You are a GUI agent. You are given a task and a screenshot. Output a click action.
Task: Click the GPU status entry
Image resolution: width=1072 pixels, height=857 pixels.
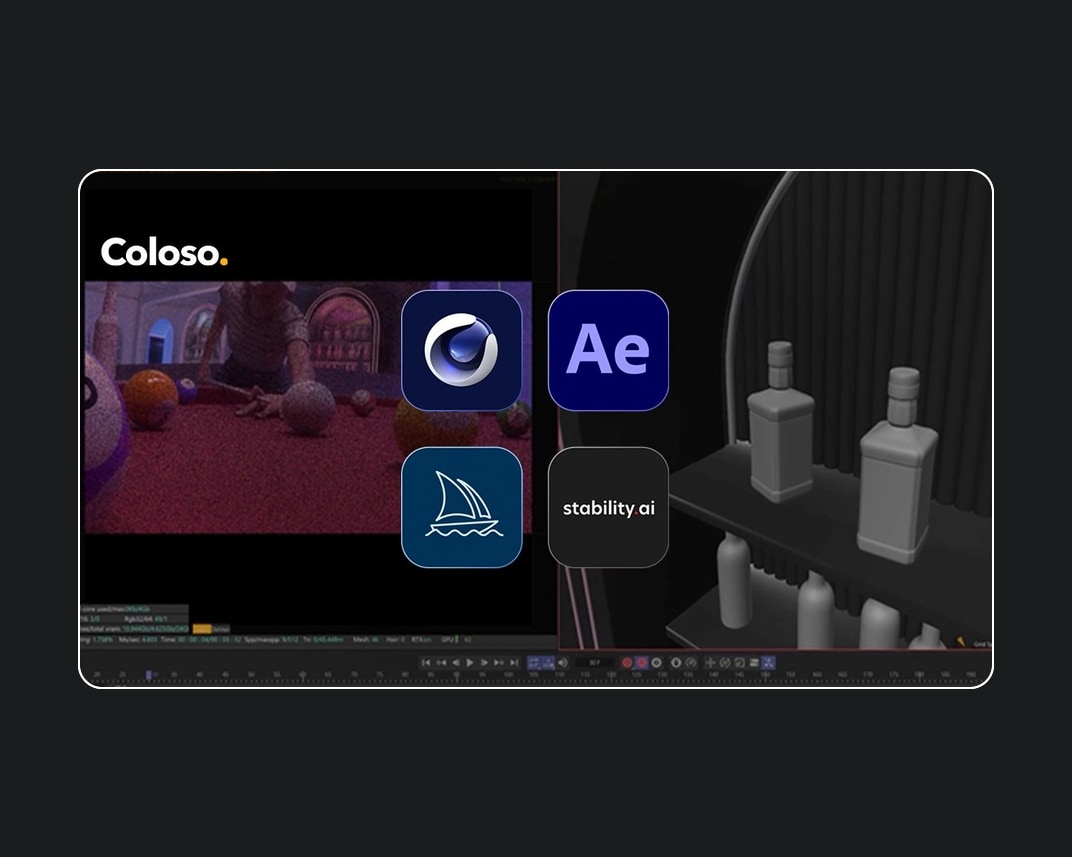pos(457,640)
